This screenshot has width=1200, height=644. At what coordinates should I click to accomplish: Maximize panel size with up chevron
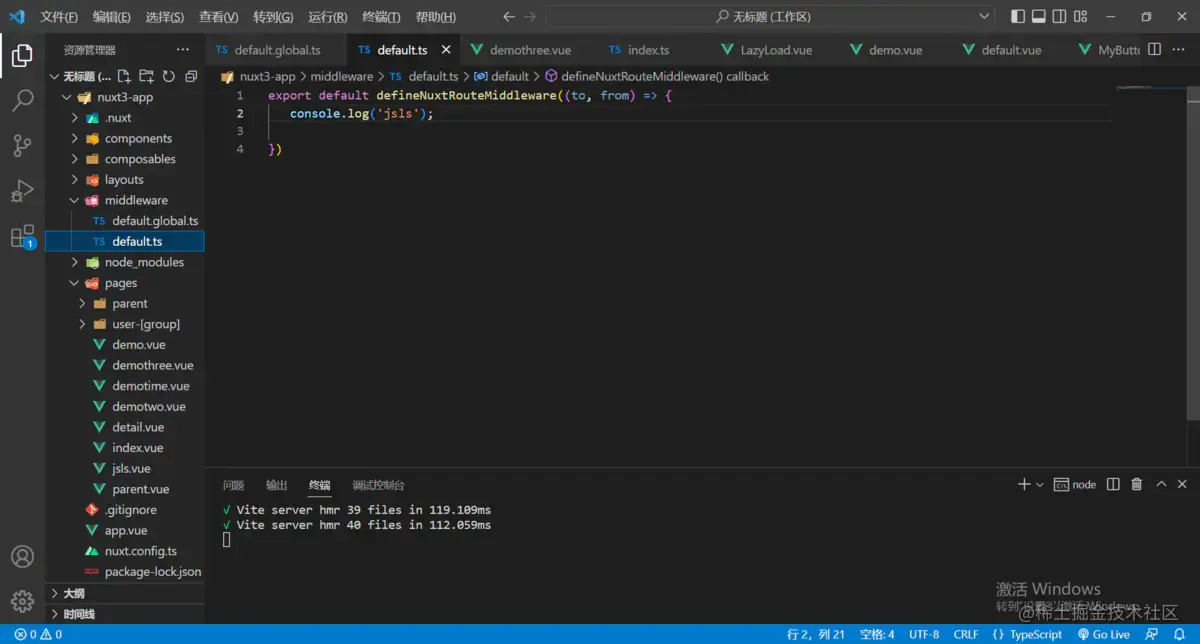(x=1161, y=484)
